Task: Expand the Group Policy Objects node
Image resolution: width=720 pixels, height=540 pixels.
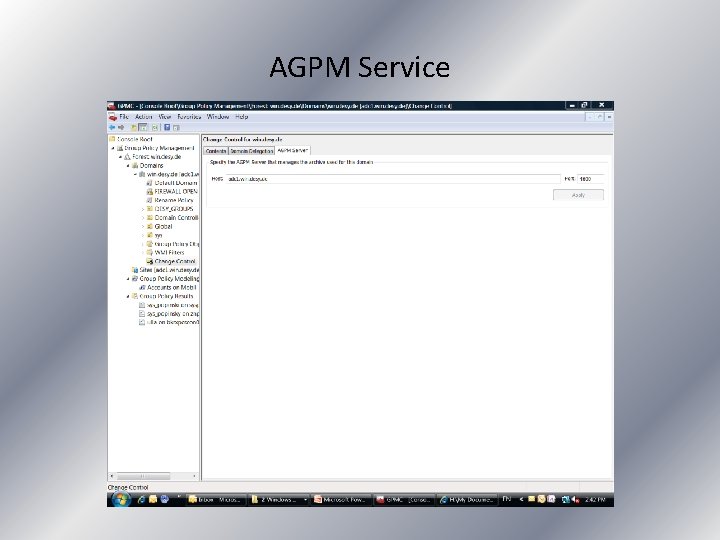Action: click(143, 244)
